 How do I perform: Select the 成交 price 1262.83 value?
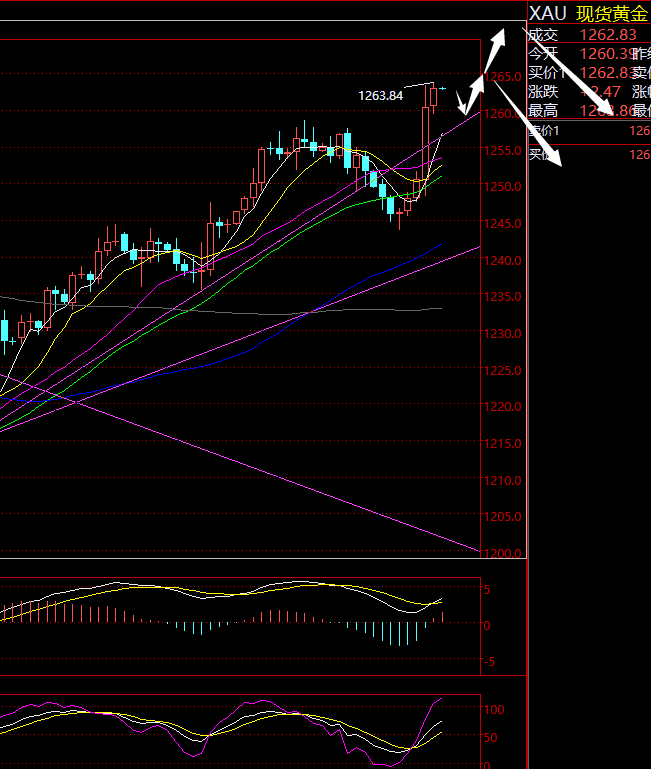click(608, 34)
